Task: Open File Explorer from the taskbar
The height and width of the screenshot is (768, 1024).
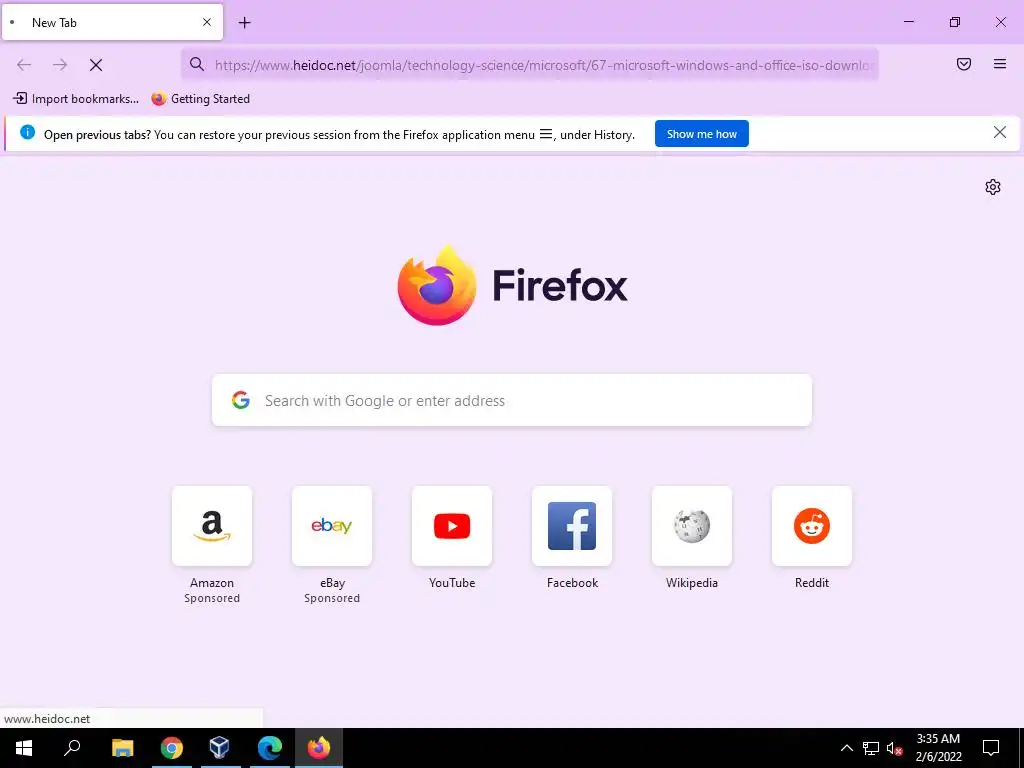Action: click(x=122, y=748)
